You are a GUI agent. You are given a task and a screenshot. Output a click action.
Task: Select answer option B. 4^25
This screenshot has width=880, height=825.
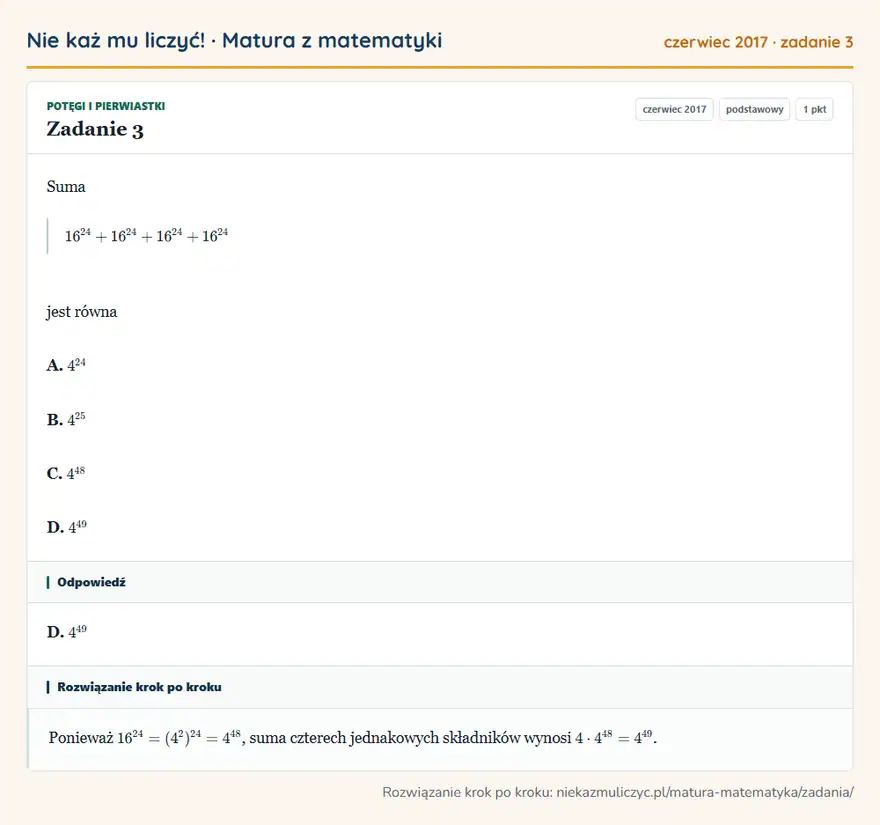coord(66,419)
